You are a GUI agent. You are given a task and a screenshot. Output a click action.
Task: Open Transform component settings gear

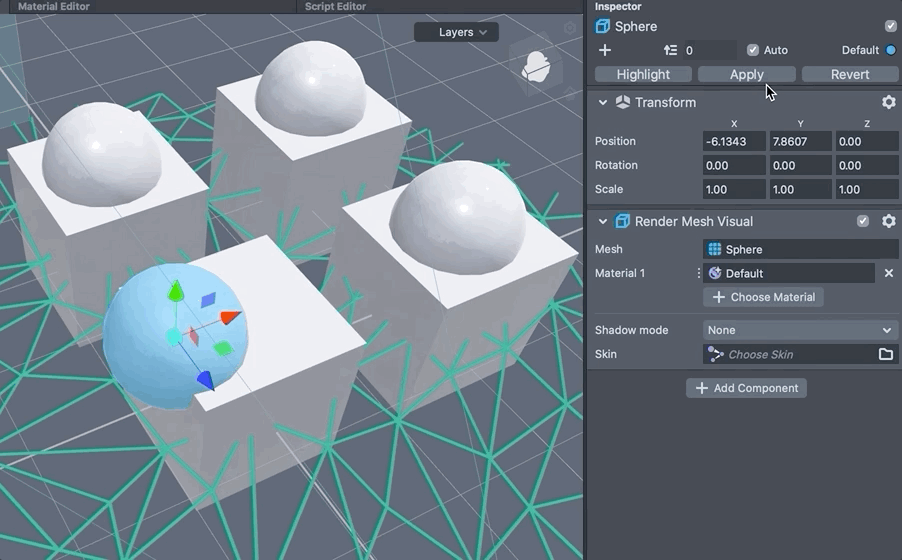pyautogui.click(x=888, y=102)
